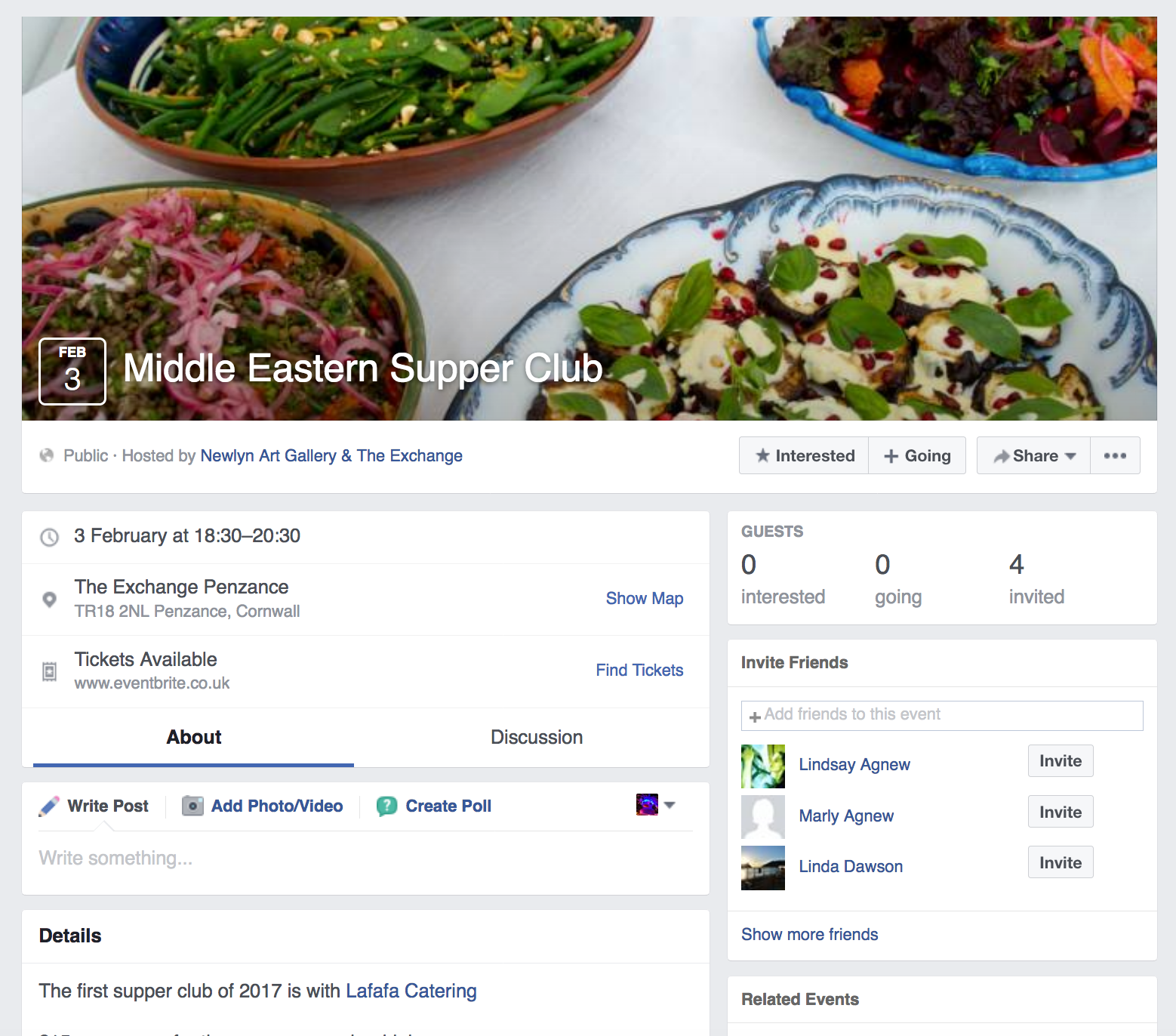
Task: Select the About tab
Action: (194, 738)
